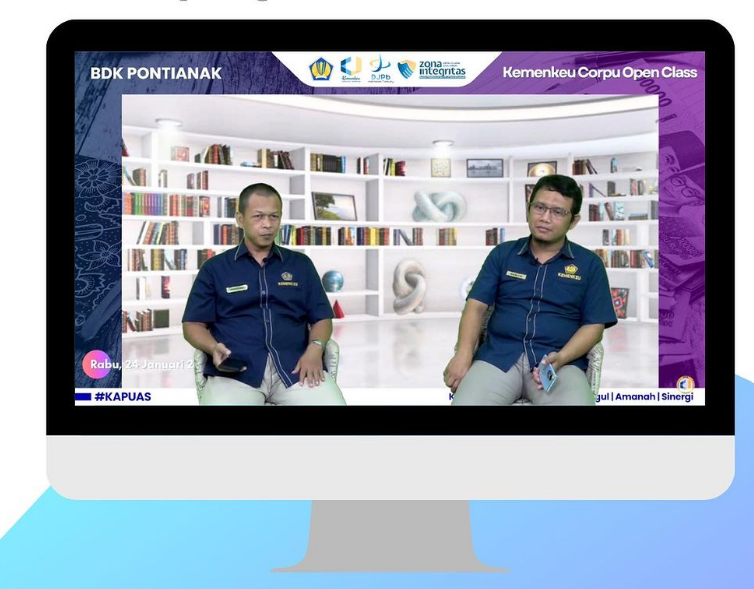
Task: Click the Kemenkeu Corpu Open Class heading
Action: coord(599,74)
